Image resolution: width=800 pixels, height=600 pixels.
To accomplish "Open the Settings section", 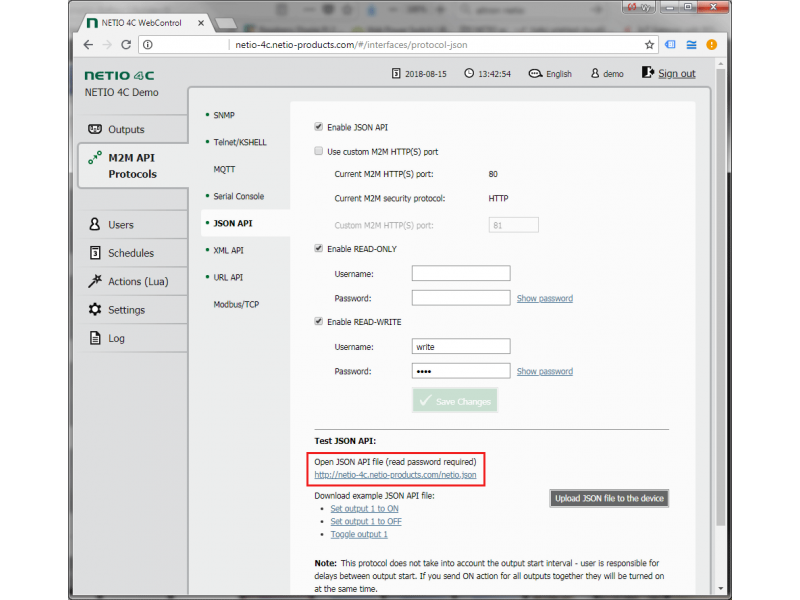I will (133, 310).
